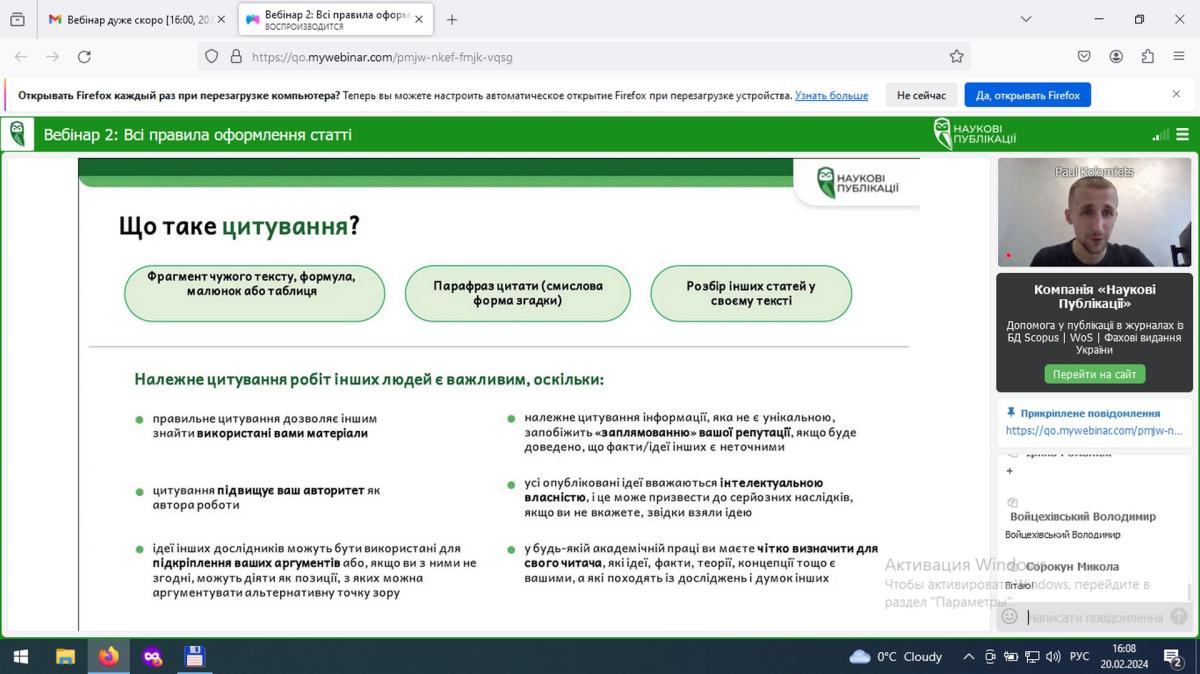Click the 'Розбір інших статей' slide box

pyautogui.click(x=751, y=293)
